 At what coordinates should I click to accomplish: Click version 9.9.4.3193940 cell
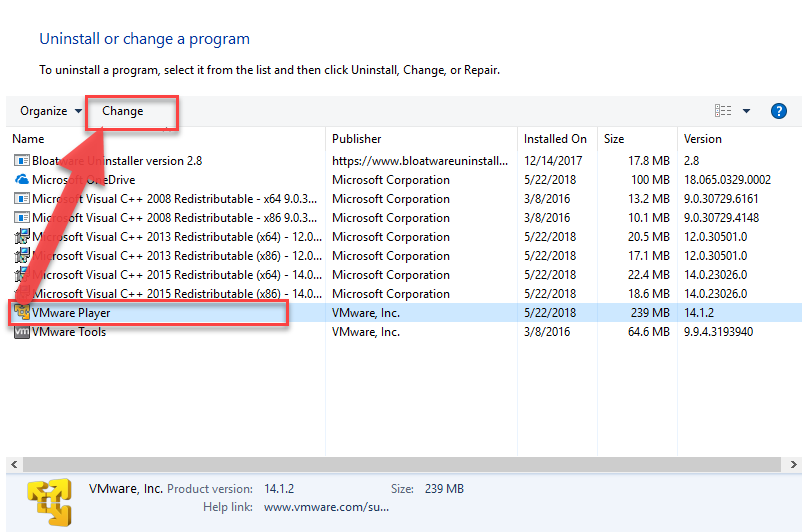coord(718,331)
